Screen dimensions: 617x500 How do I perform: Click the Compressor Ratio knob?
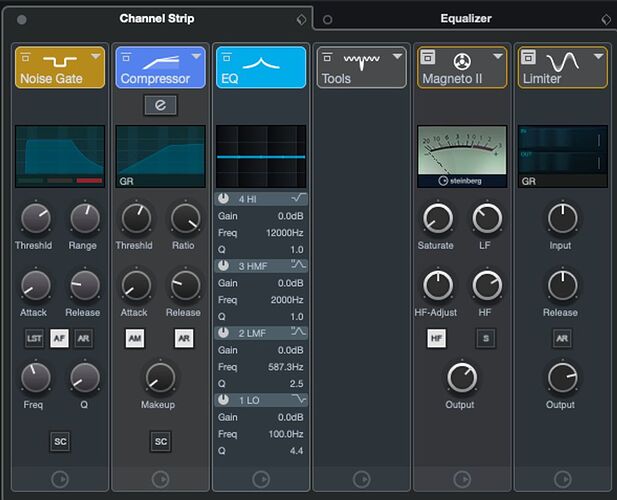tap(185, 218)
